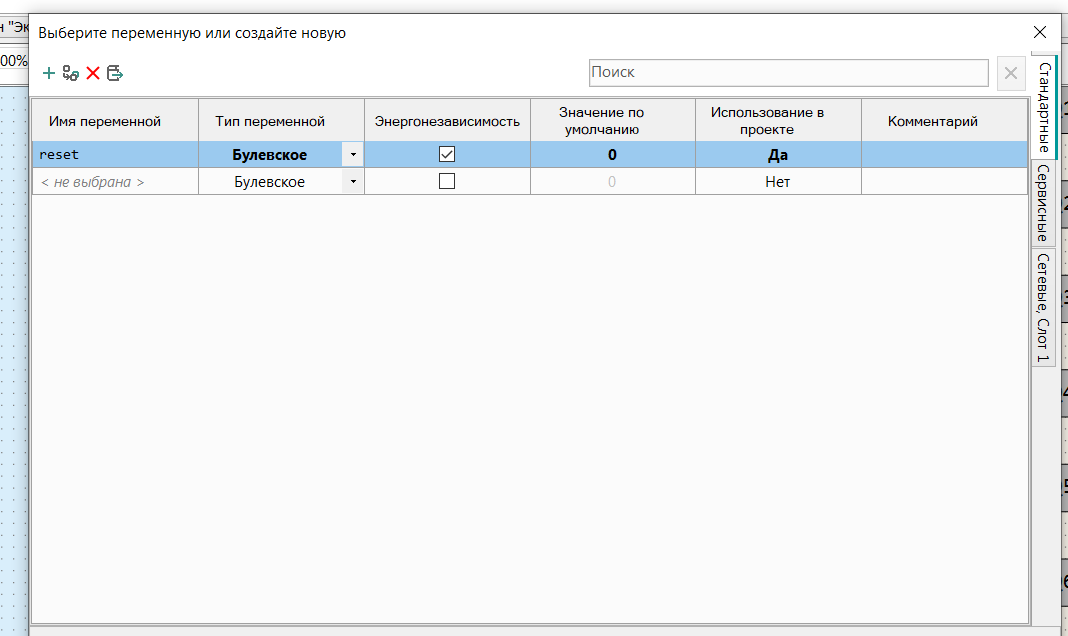Screen dimensions: 1068x636
Task: Click the comment cell of не выбрана row
Action: click(945, 182)
